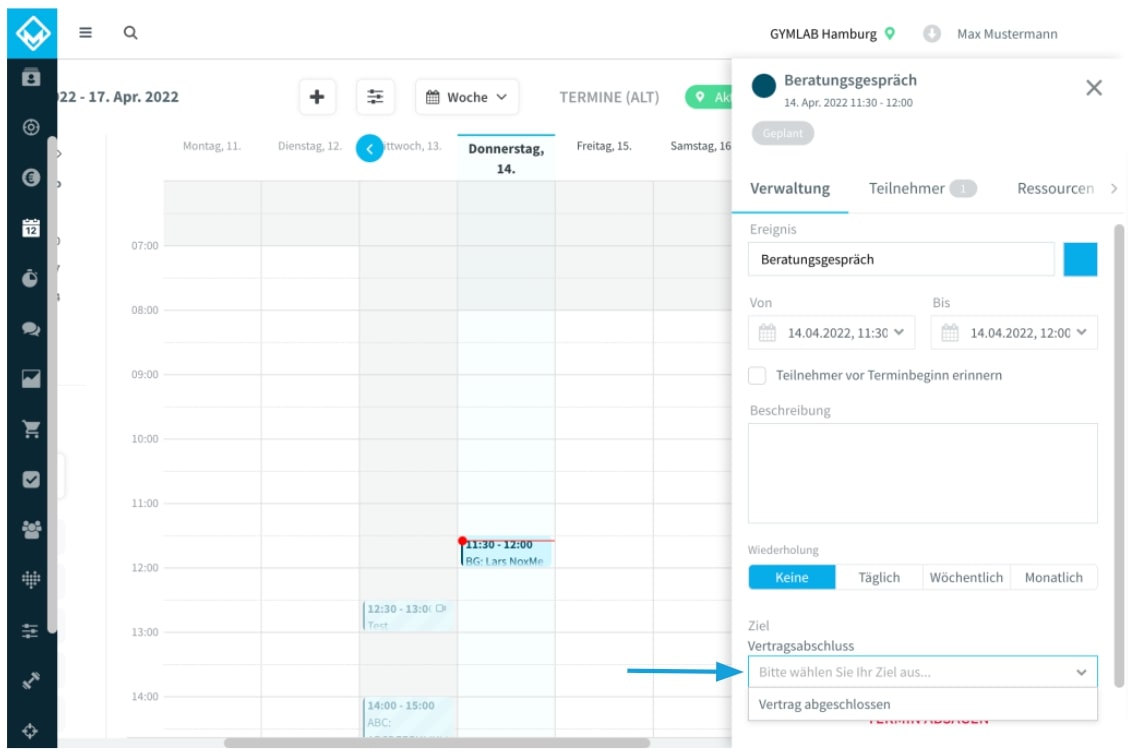1128x754 pixels.
Task: Open search with the magnifier icon
Action: tap(130, 32)
